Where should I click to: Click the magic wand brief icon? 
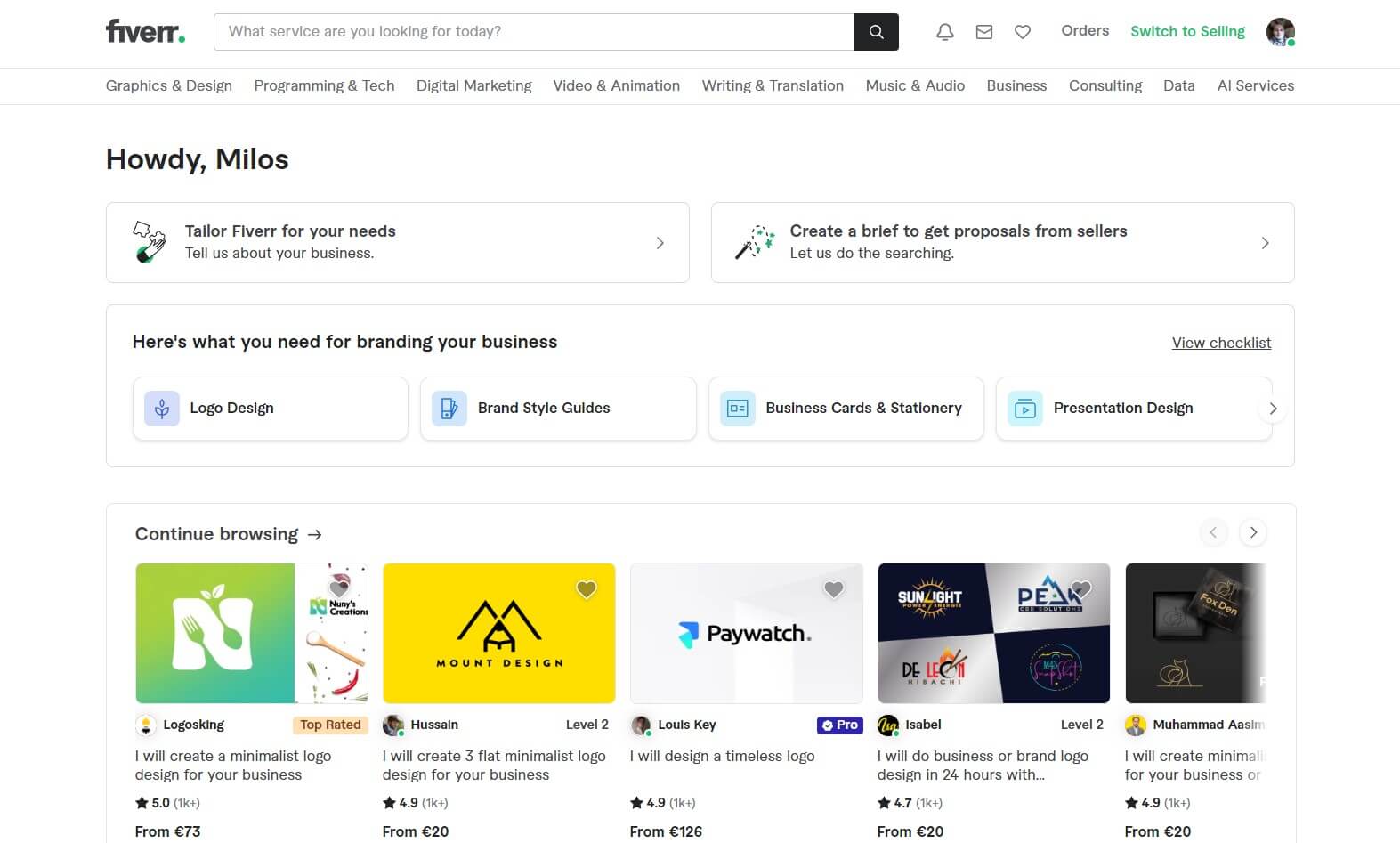pos(755,242)
